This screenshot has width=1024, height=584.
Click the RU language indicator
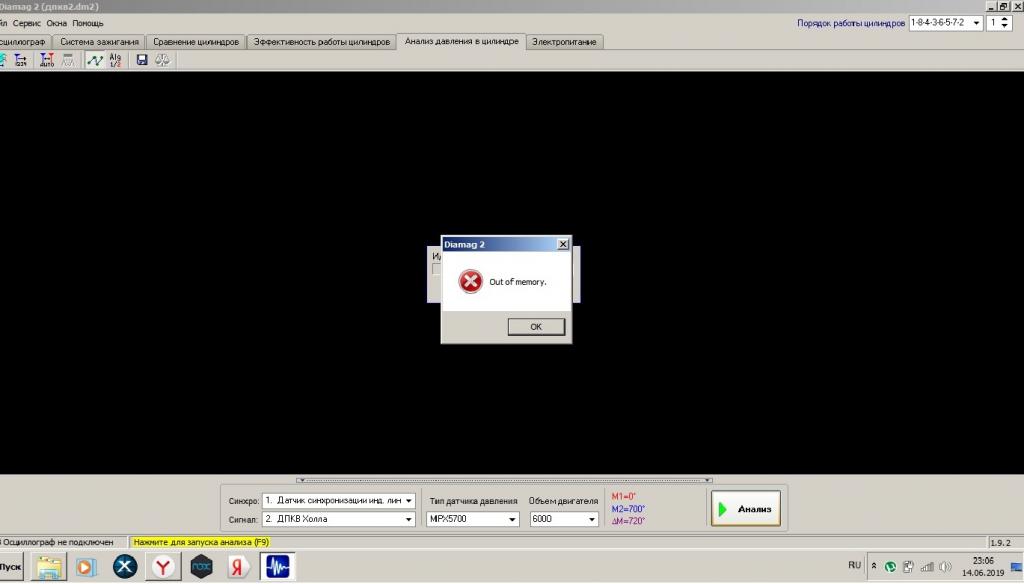(x=854, y=565)
